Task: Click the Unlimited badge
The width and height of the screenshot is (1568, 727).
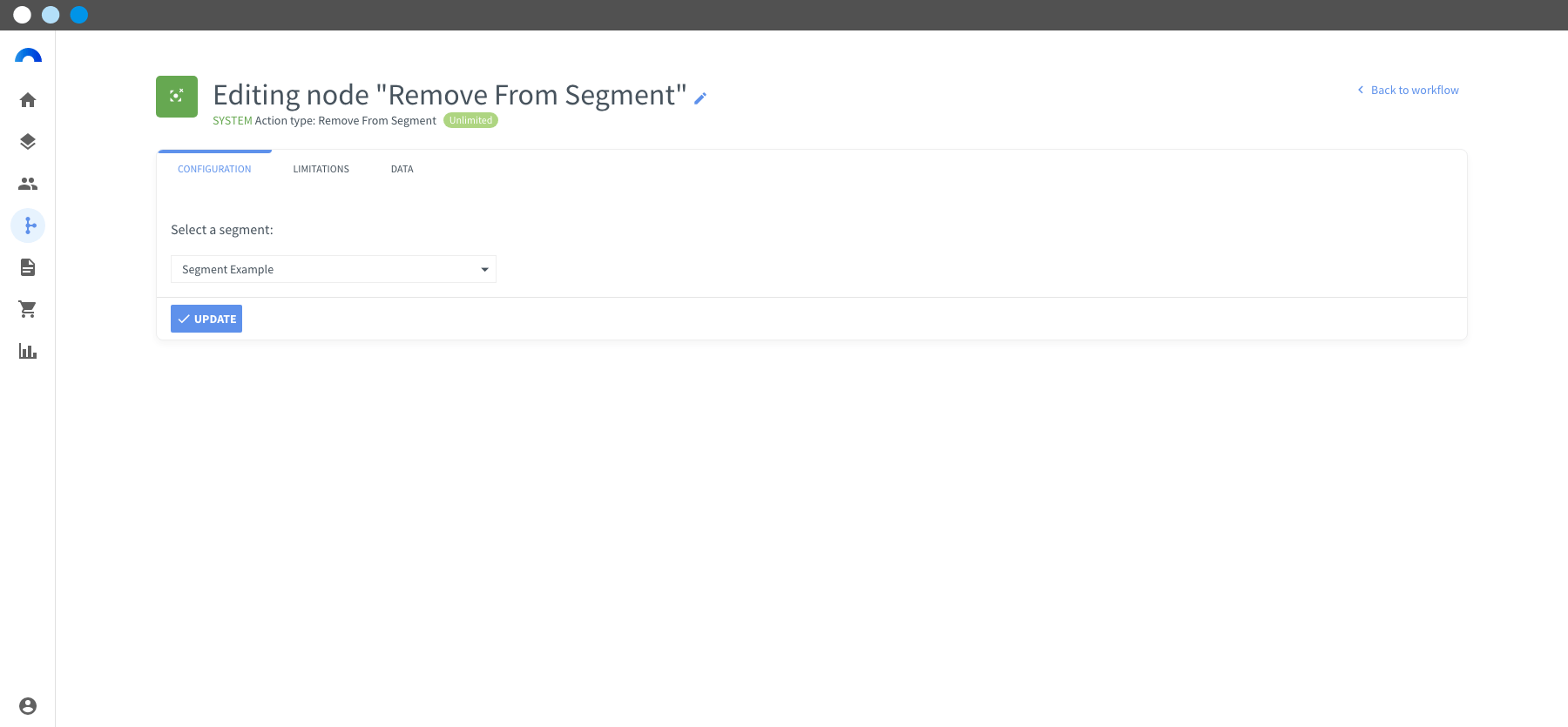Action: [470, 120]
